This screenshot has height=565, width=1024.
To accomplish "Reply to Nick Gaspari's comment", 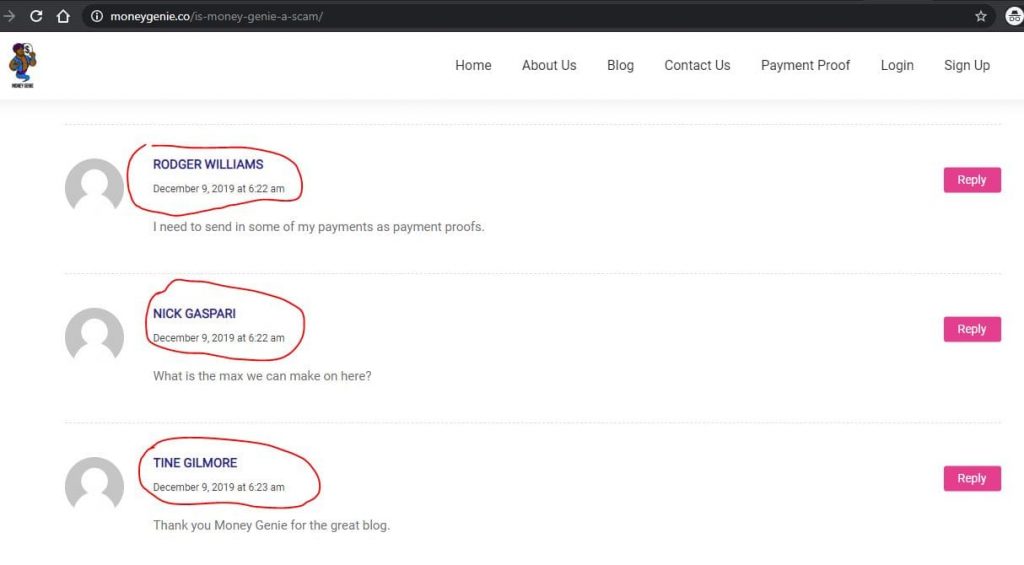I will coord(972,329).
